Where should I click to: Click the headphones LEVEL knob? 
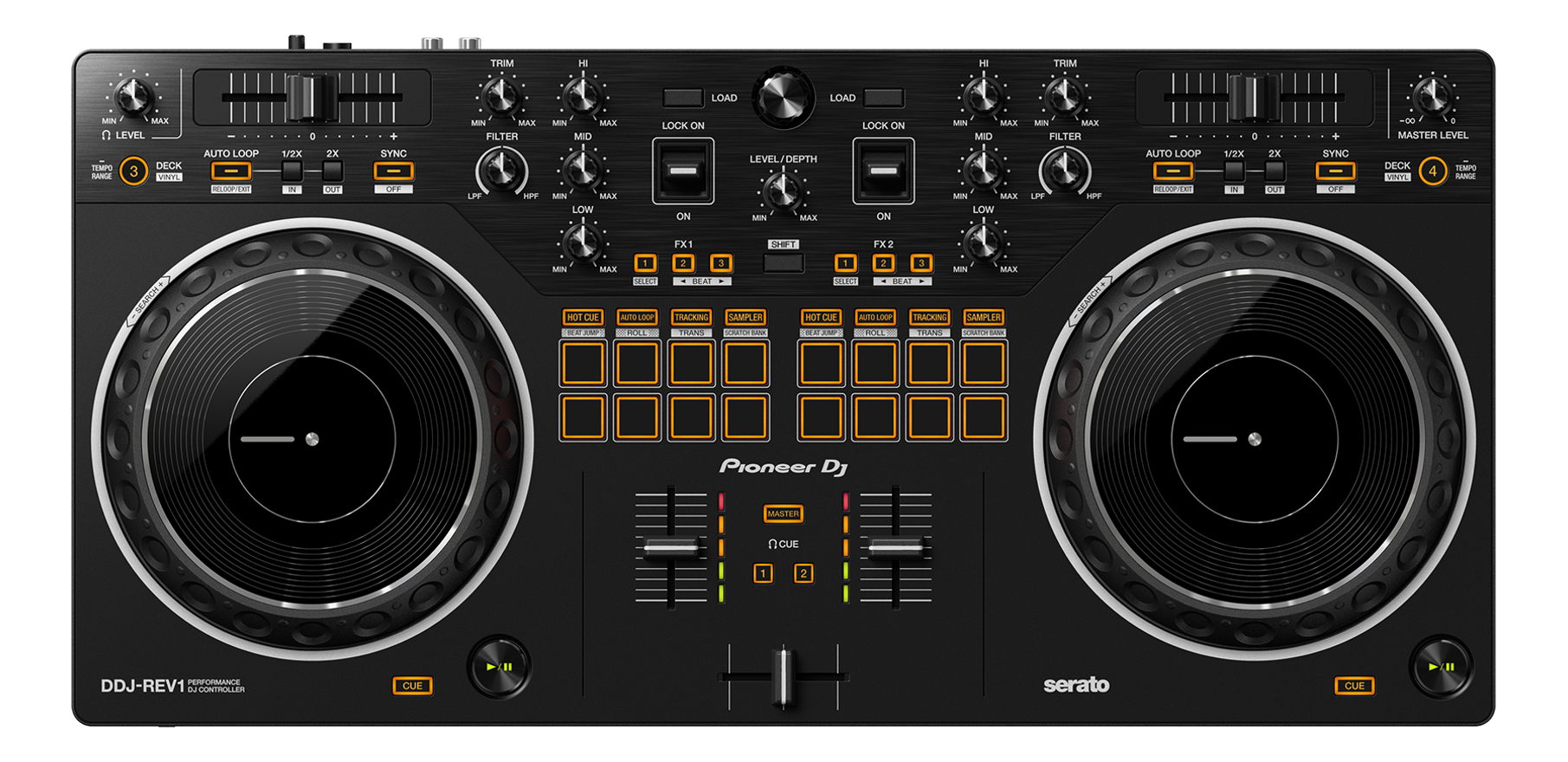(133, 96)
